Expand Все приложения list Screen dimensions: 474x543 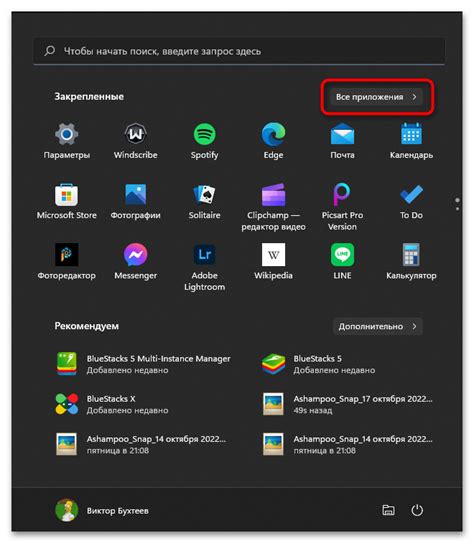pyautogui.click(x=376, y=97)
